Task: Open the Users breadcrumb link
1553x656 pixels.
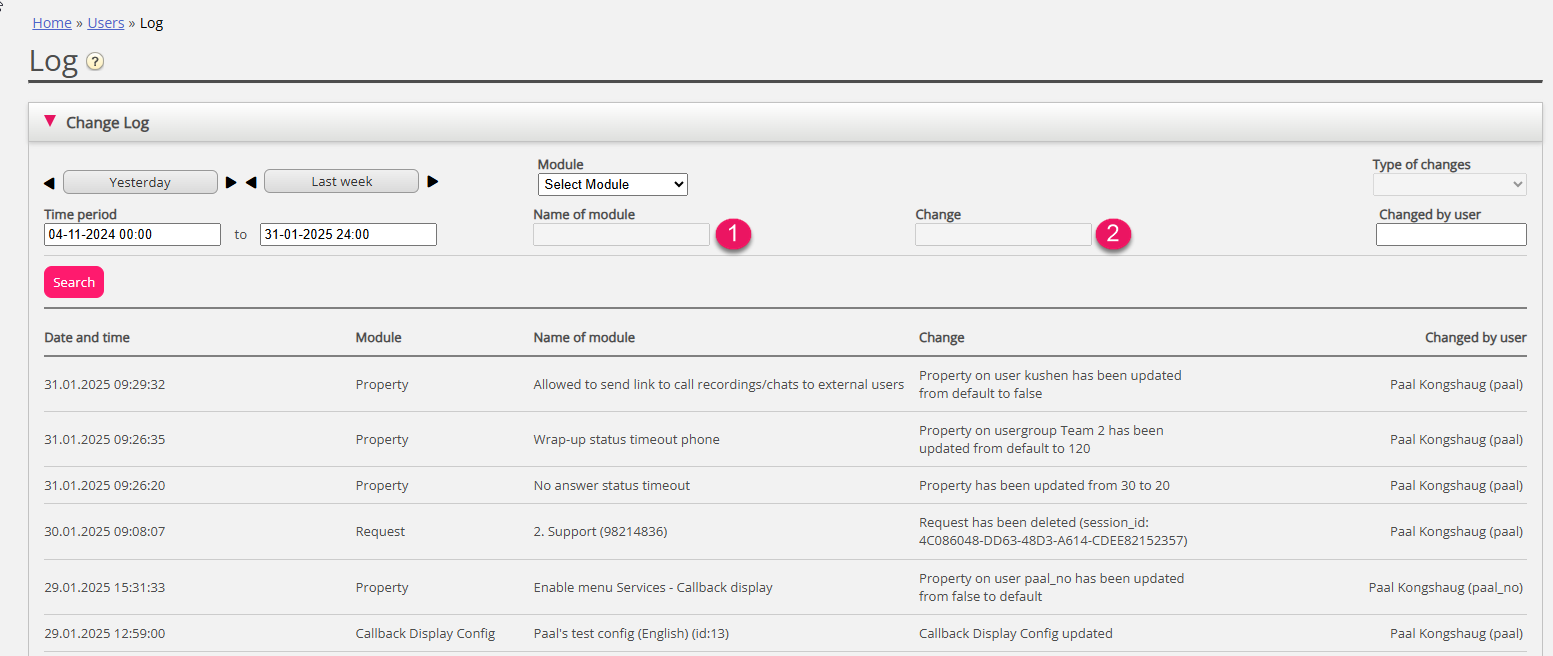Action: tap(106, 23)
